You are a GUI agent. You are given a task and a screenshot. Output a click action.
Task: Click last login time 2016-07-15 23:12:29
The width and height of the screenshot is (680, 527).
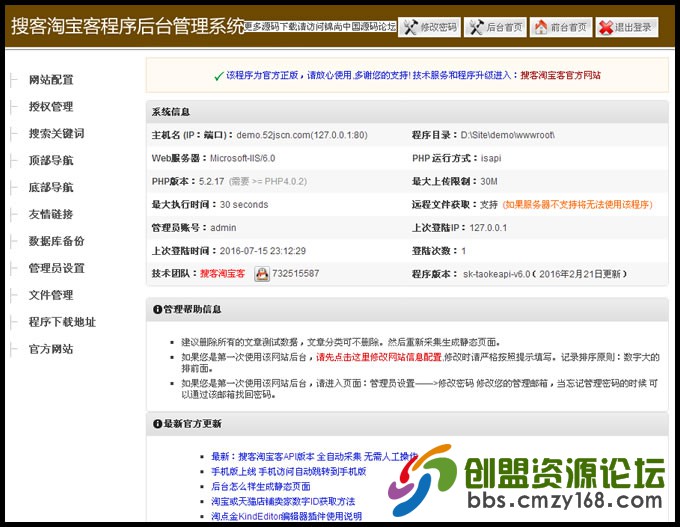[263, 251]
